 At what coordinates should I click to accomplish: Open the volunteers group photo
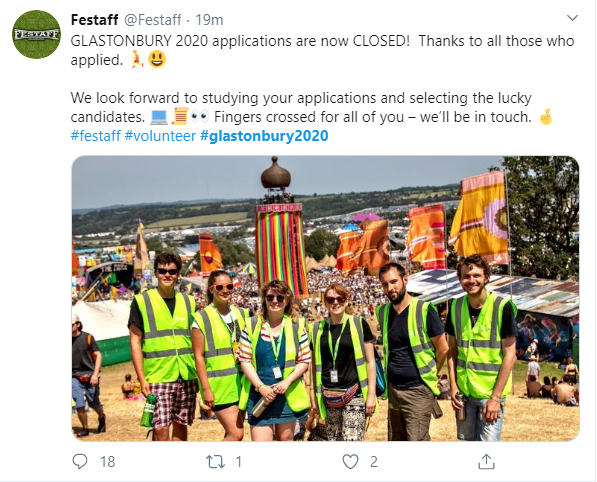click(326, 298)
